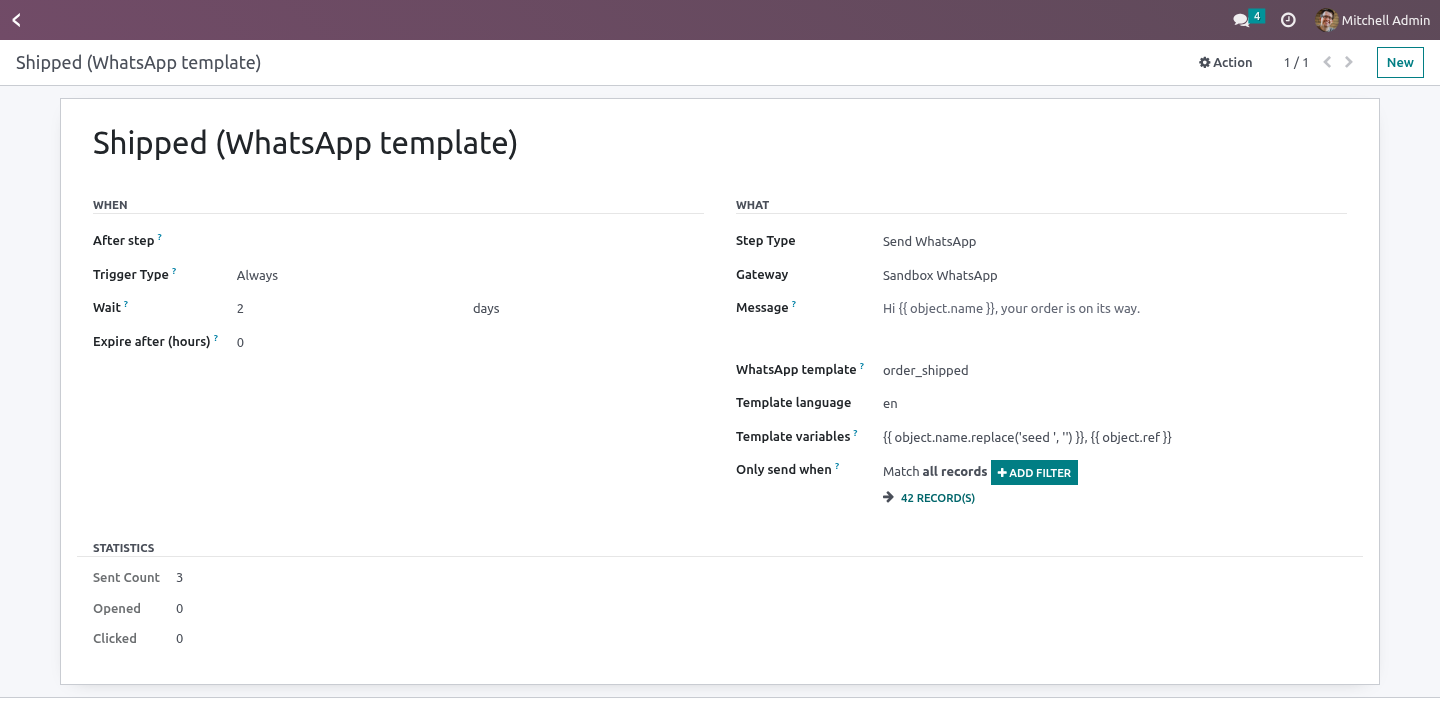Click the Gateway label

pyautogui.click(x=762, y=274)
